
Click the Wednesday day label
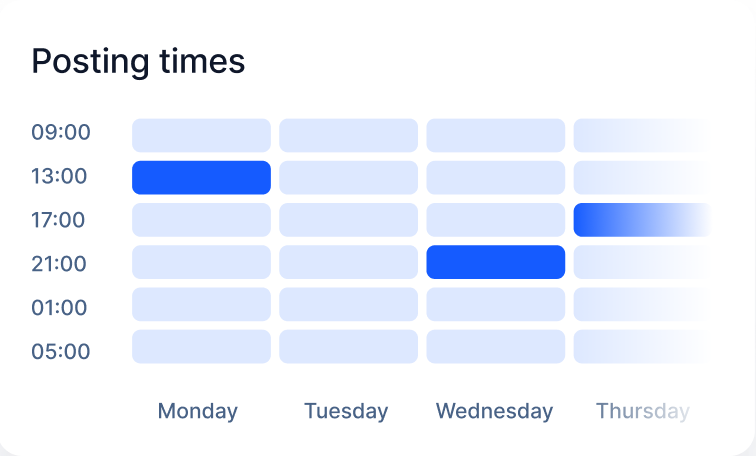[494, 411]
